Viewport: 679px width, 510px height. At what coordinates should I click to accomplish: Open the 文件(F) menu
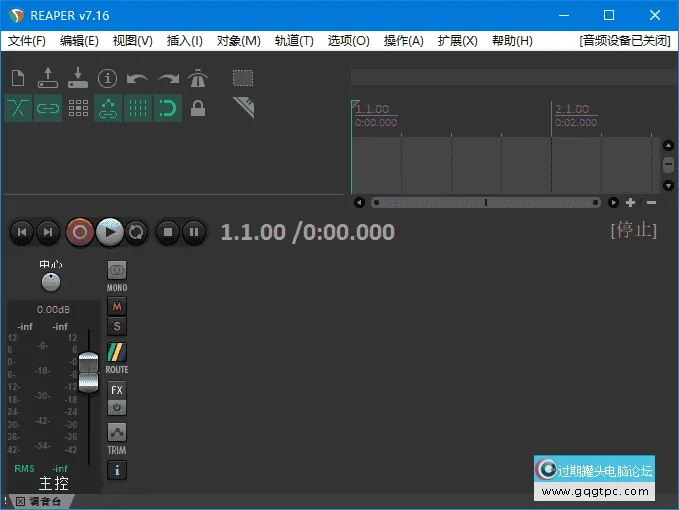[27, 41]
